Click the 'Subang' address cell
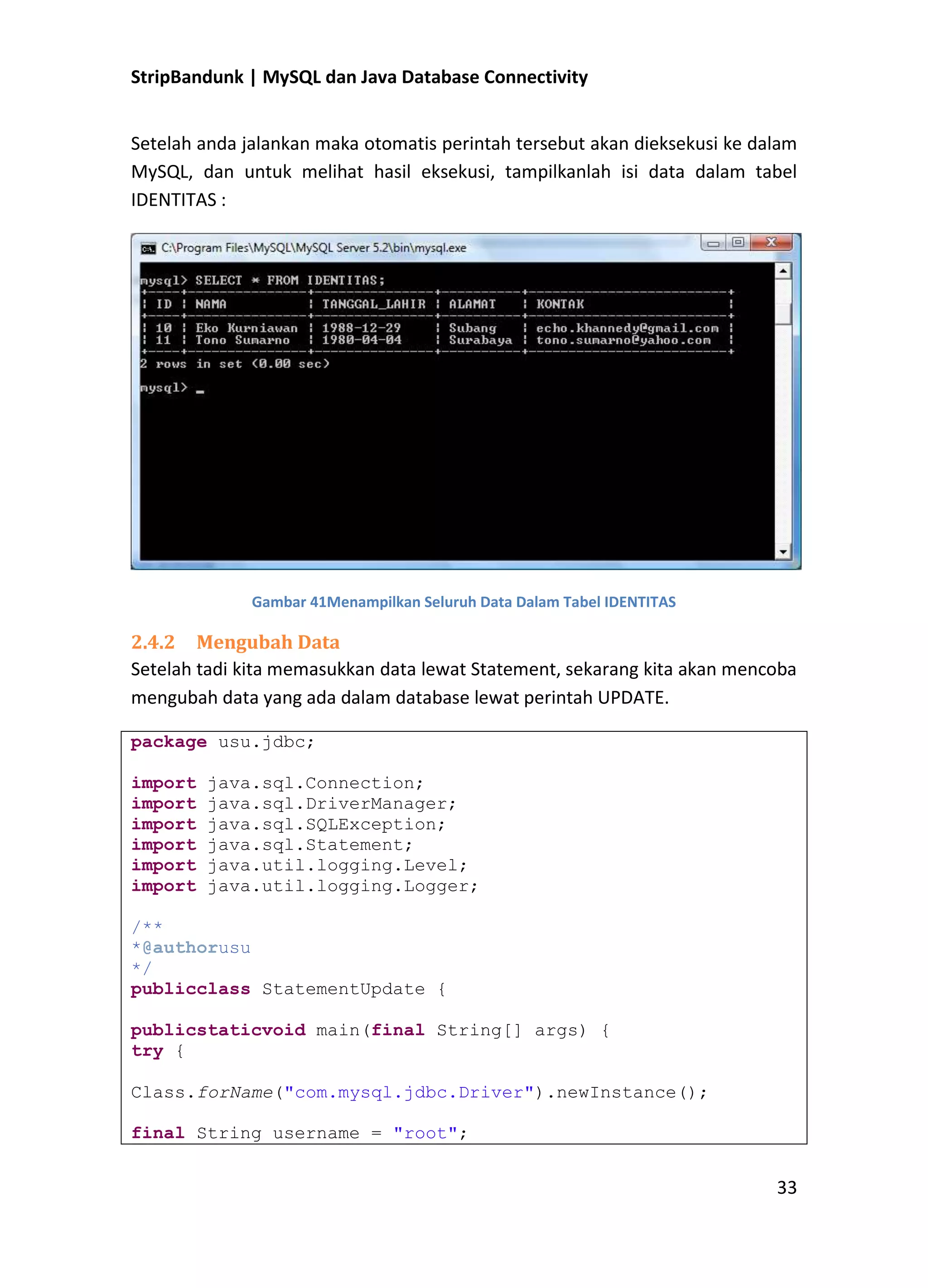928x1288 pixels. [472, 328]
